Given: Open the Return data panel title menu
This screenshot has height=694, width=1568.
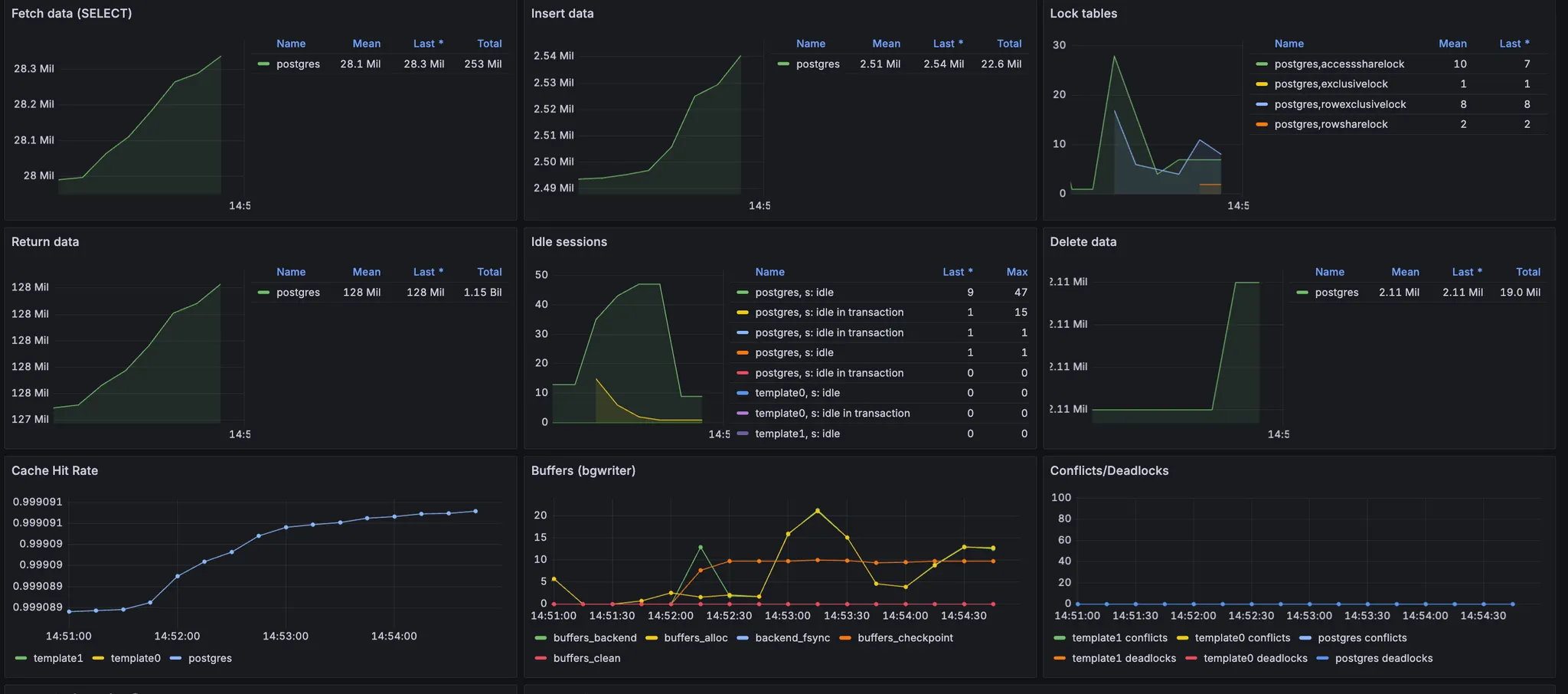Looking at the screenshot, I should click(x=45, y=241).
